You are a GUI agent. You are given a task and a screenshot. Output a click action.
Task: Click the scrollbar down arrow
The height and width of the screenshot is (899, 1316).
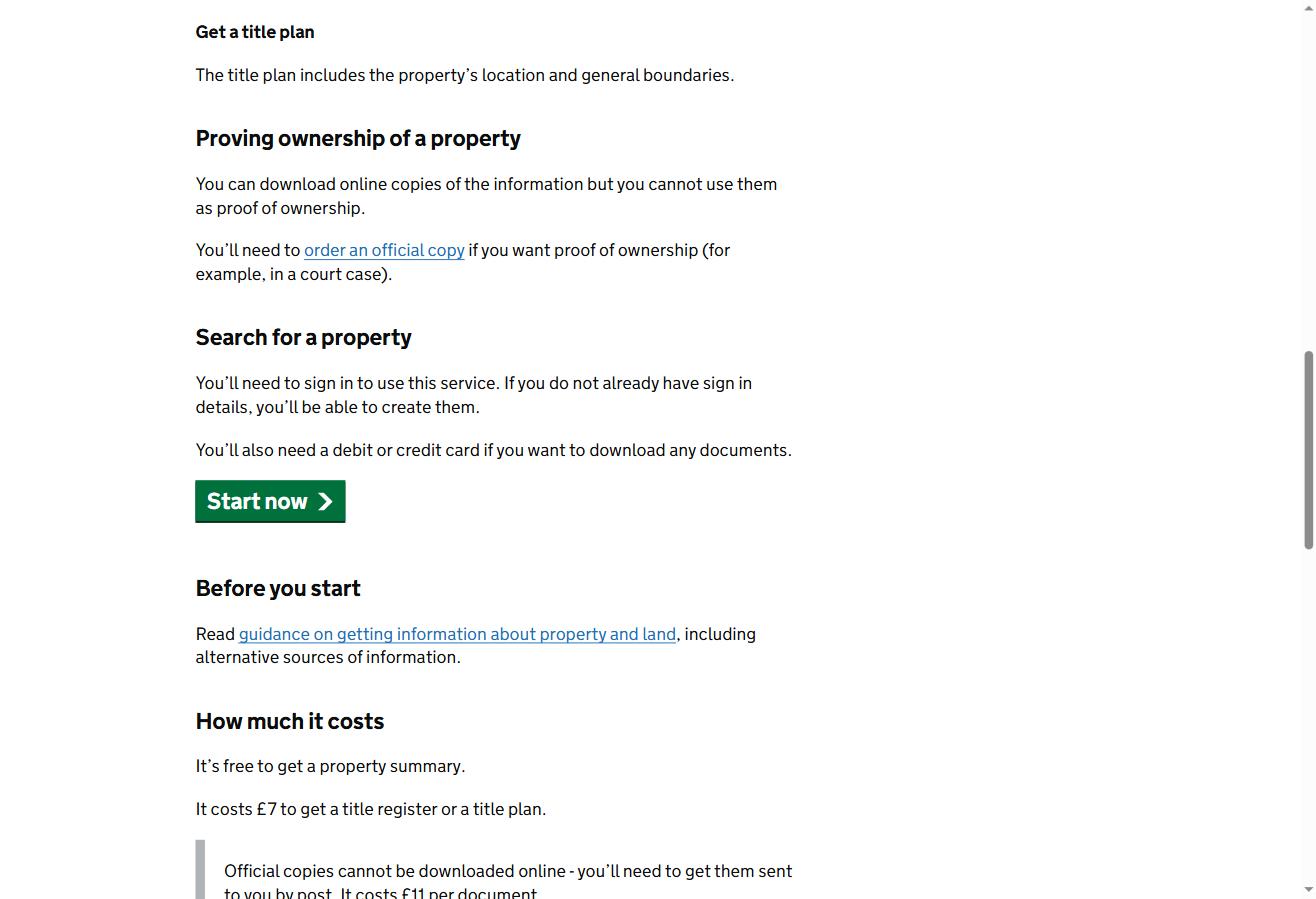pyautogui.click(x=1308, y=890)
